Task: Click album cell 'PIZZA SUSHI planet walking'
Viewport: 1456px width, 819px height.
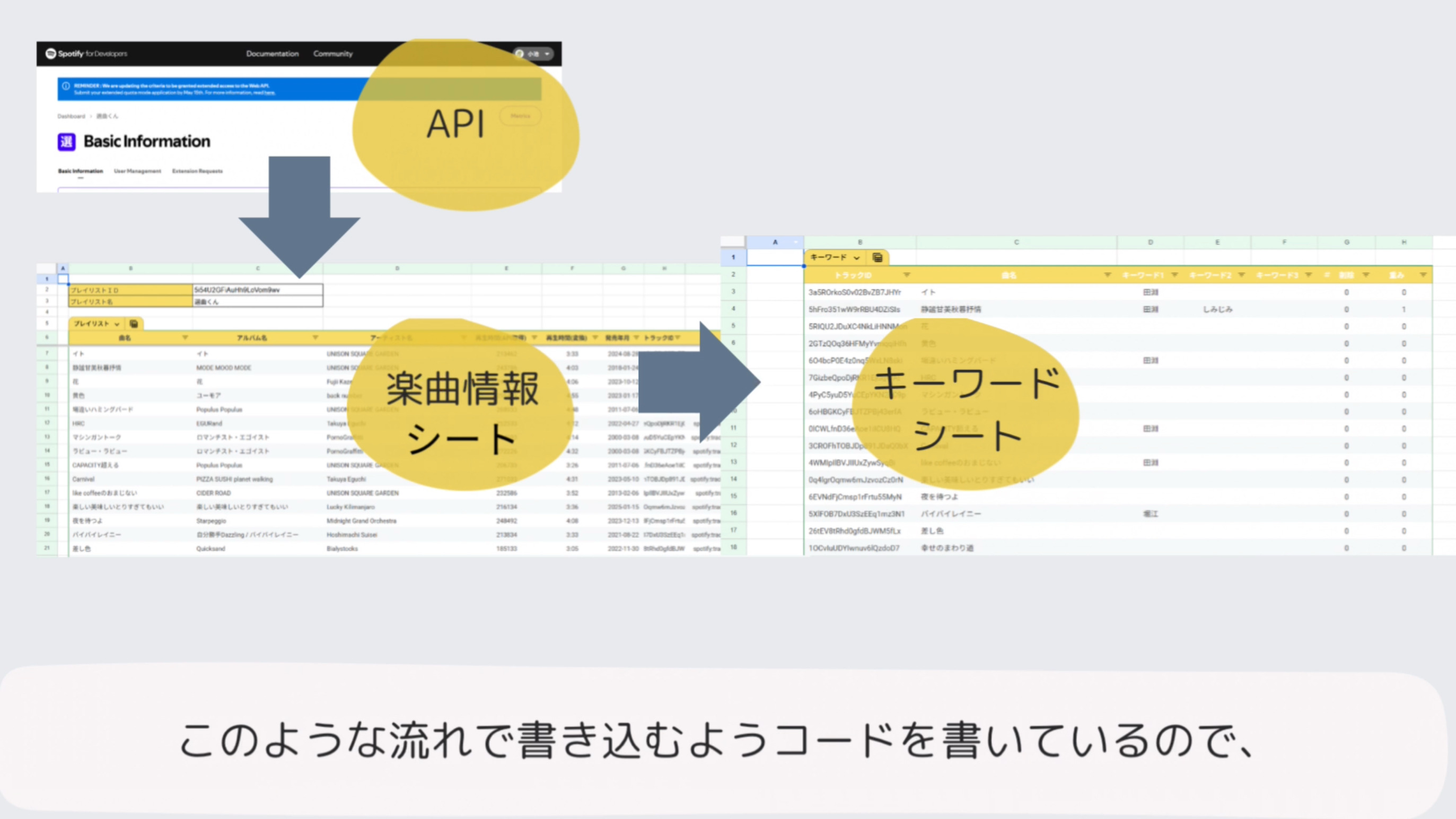Action: [234, 479]
